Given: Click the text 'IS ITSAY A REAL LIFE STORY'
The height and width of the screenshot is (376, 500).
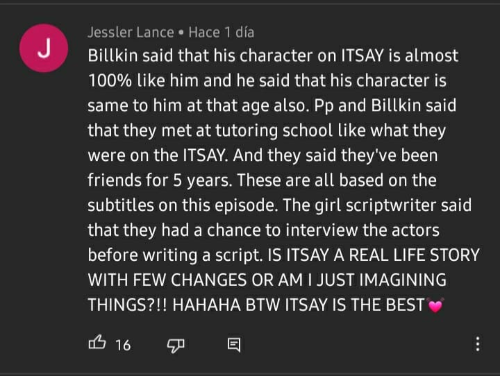Looking at the screenshot, I should pos(374,255).
